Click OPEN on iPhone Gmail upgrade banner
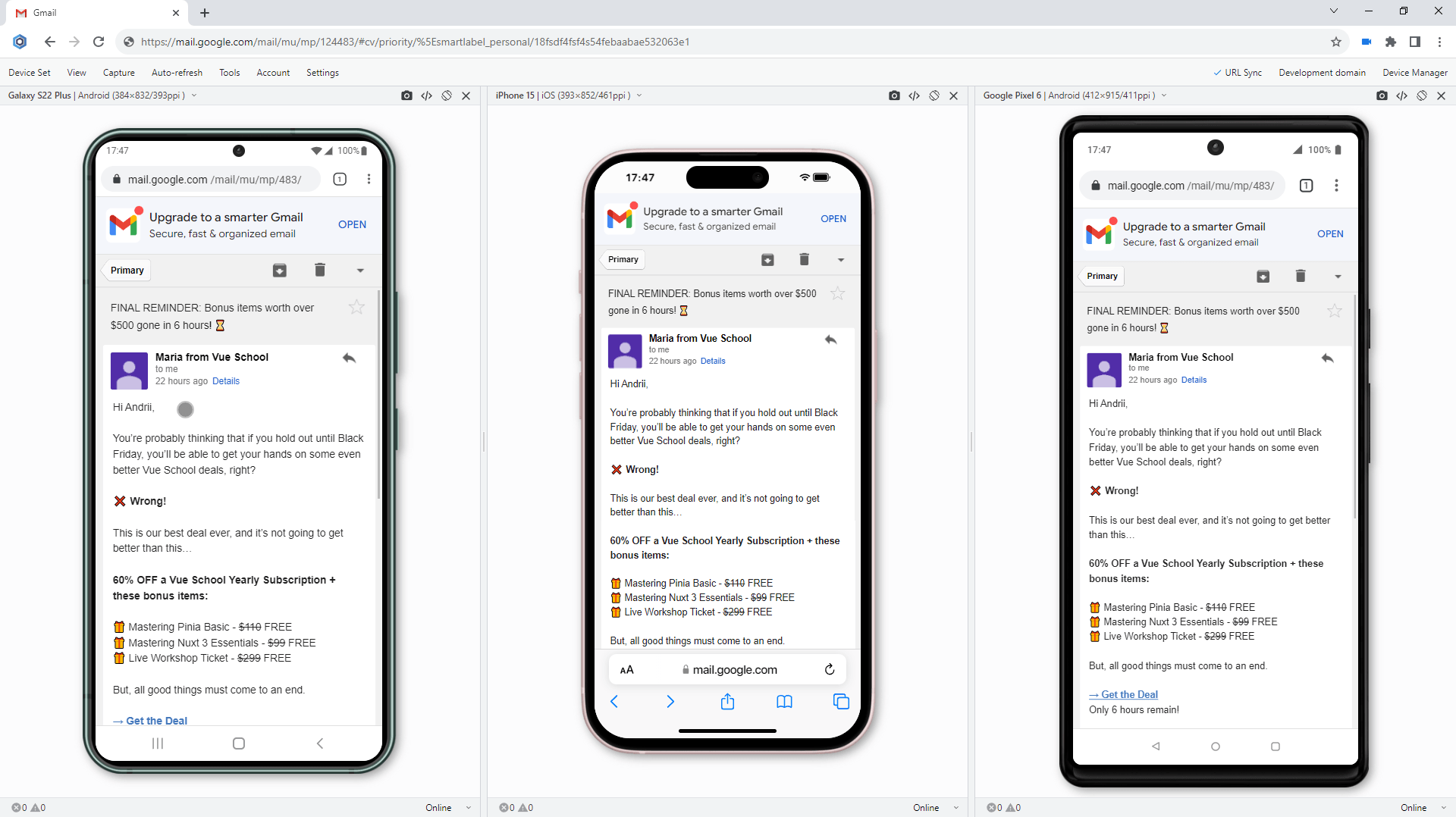1456x817 pixels. [x=833, y=218]
